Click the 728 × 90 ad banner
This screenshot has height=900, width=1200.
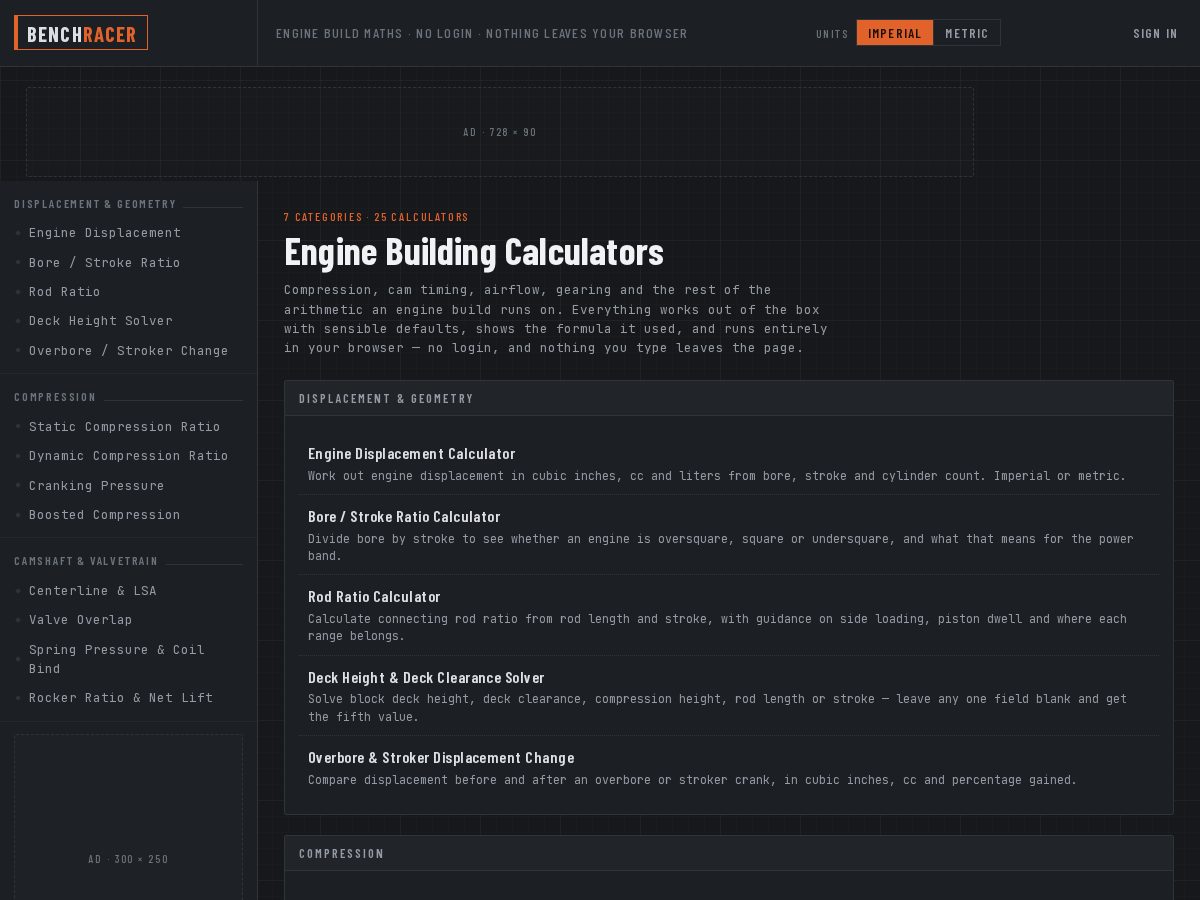click(x=500, y=132)
